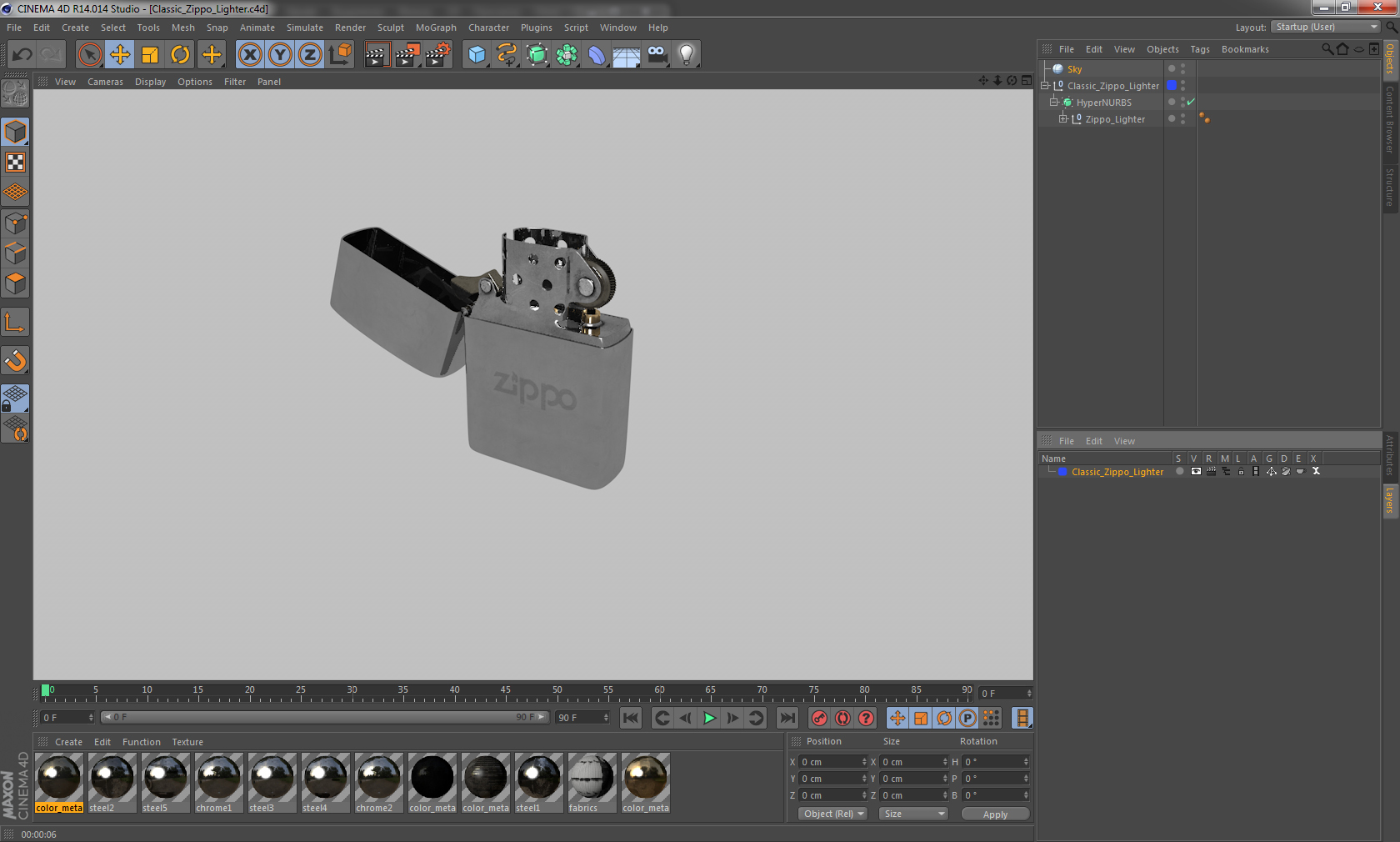Open the Layout dropdown Startup (User)
The image size is (1400, 842).
tap(1326, 27)
